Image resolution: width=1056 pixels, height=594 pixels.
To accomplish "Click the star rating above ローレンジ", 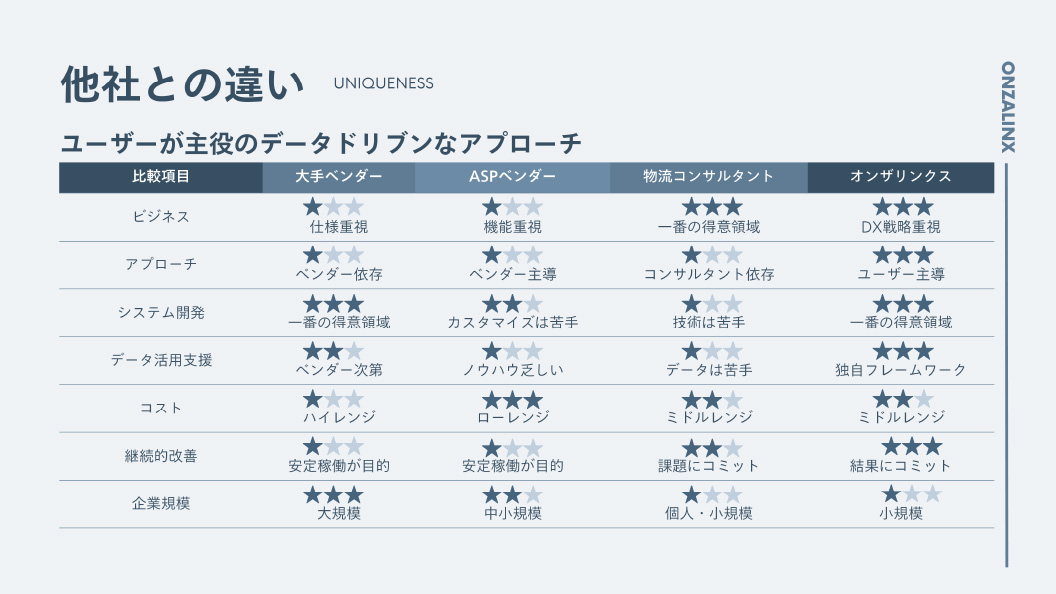I will click(x=512, y=399).
